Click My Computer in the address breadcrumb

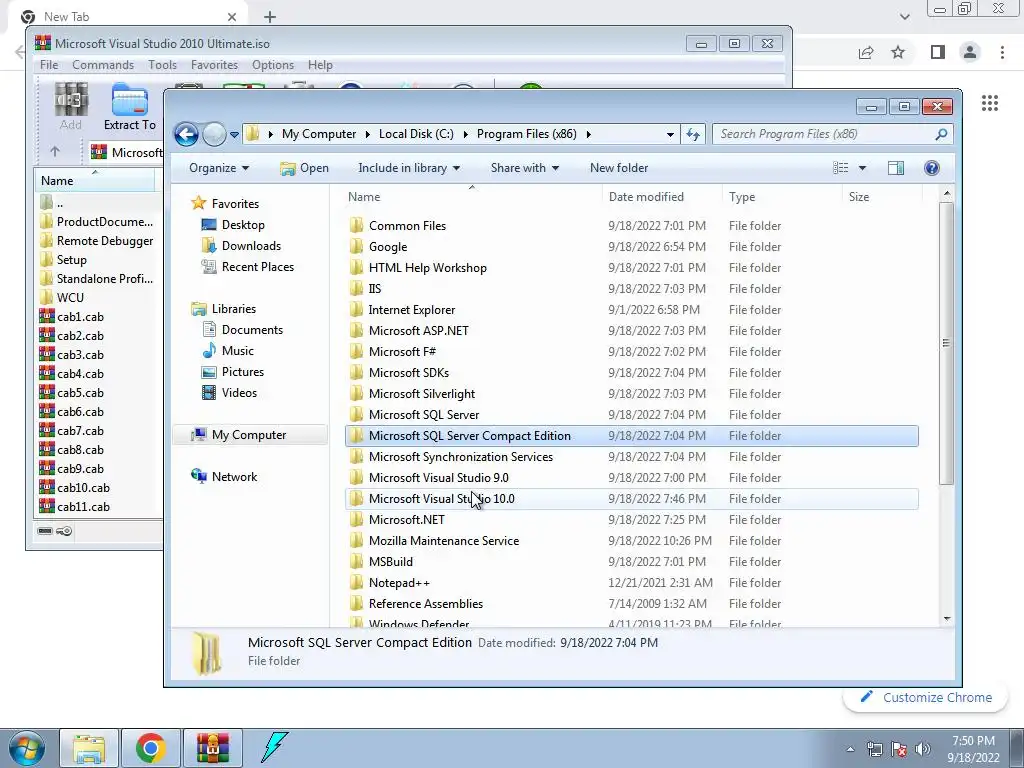click(x=319, y=134)
